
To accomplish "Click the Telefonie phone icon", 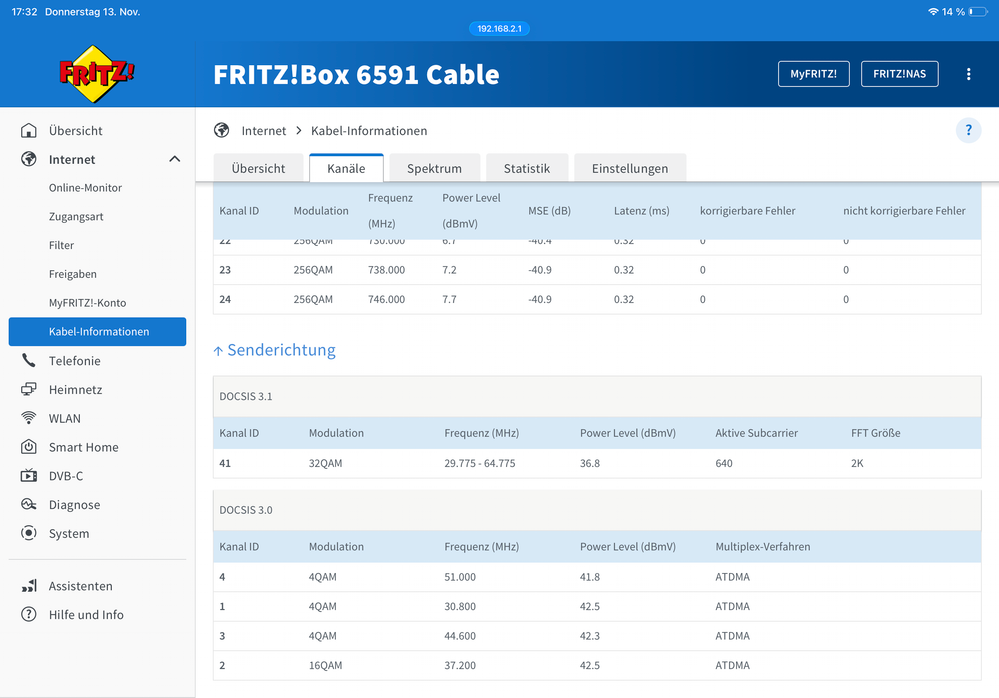I will point(29,361).
